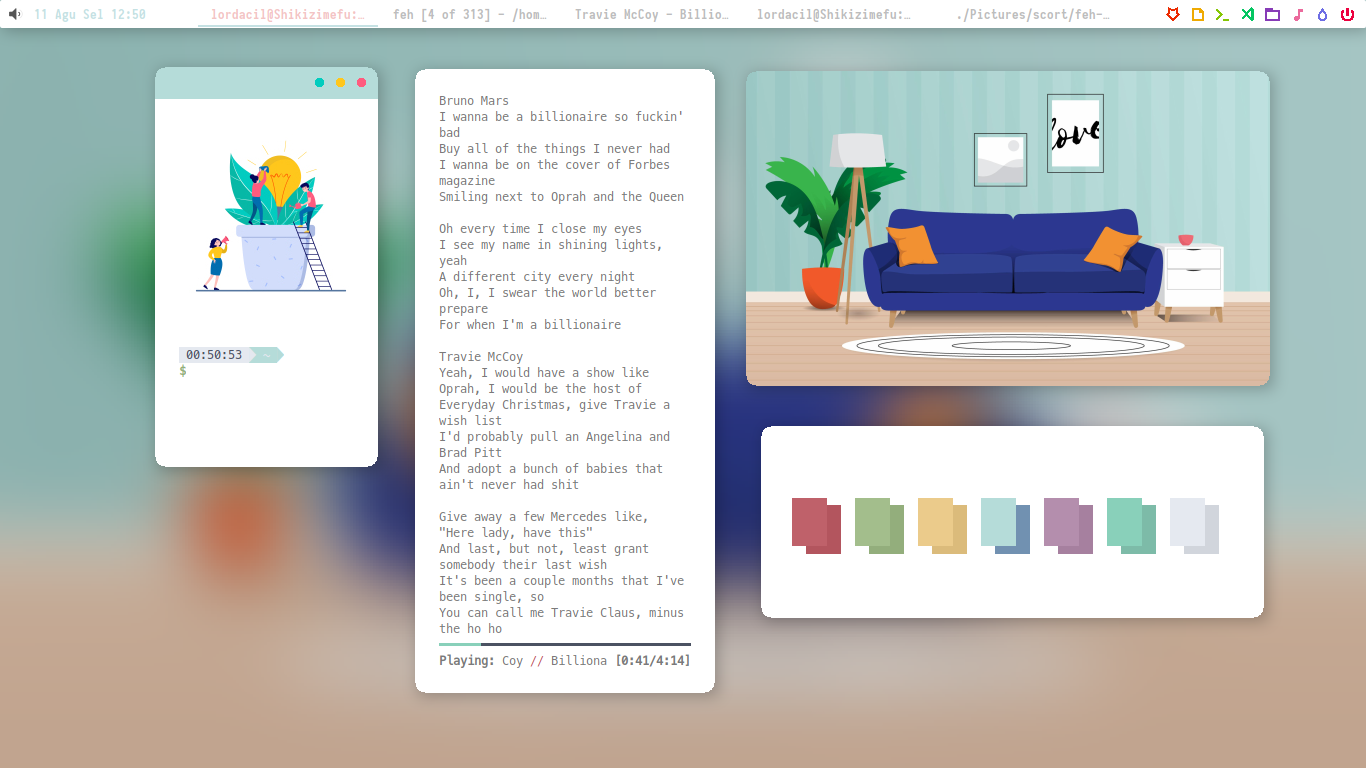Click the '~' directory segment in prompt
The height and width of the screenshot is (768, 1366).
(267, 355)
